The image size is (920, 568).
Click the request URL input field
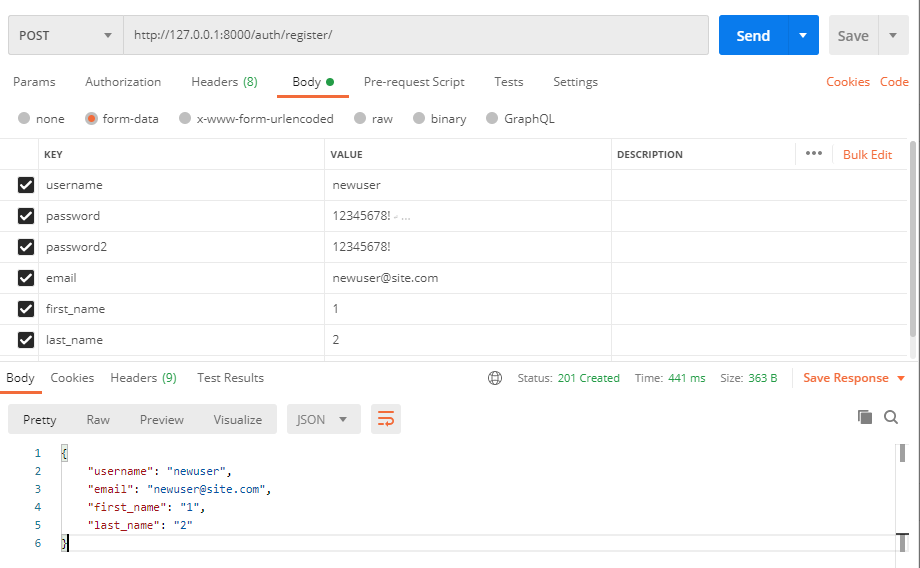(415, 35)
